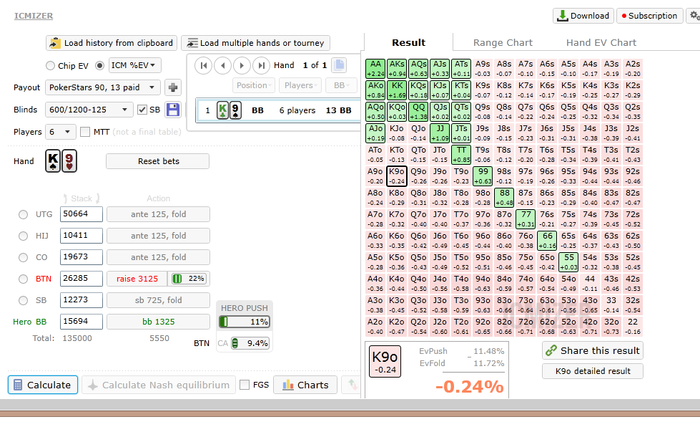Adjust the BTN 22% range slider
The width and height of the screenshot is (700, 427).
coord(189,279)
